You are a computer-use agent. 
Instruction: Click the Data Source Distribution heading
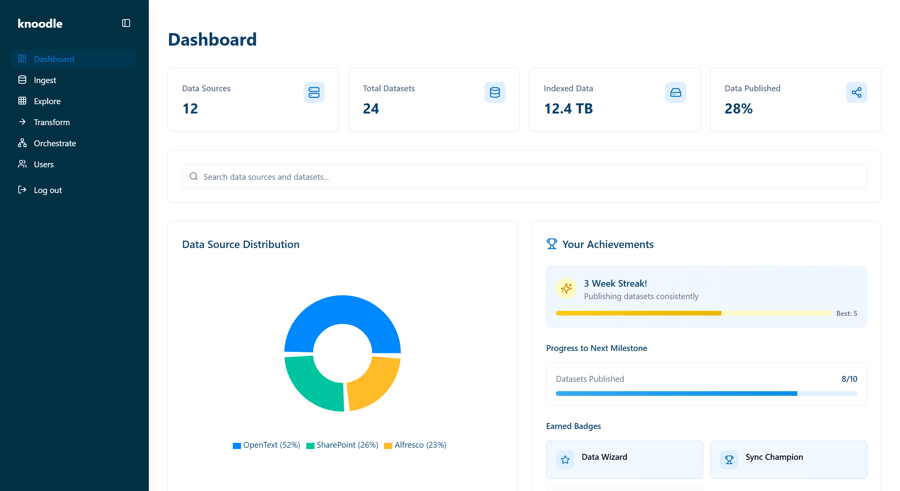coord(240,244)
